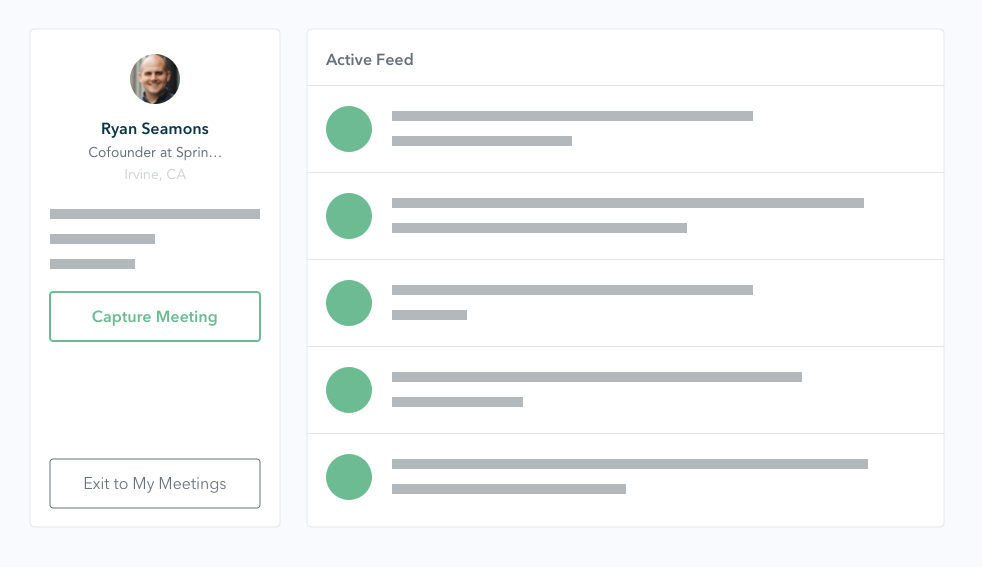Open first feed item's top text line
The height and width of the screenshot is (567, 982).
(572, 116)
